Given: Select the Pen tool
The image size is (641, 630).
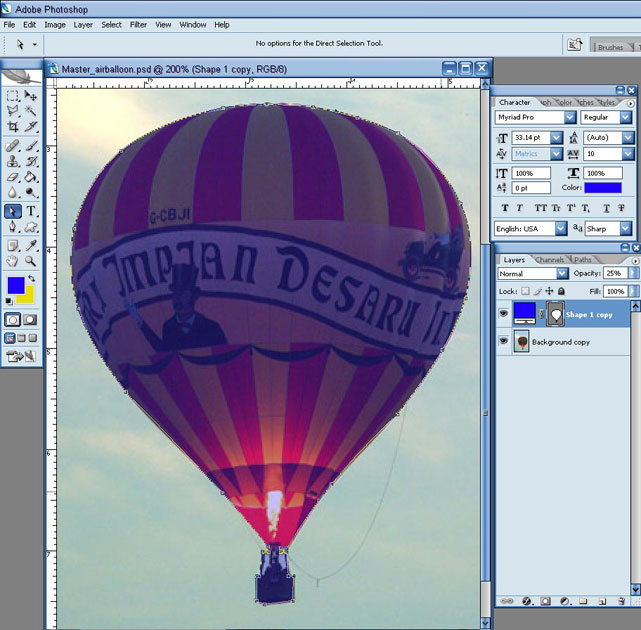Looking at the screenshot, I should click(12, 227).
